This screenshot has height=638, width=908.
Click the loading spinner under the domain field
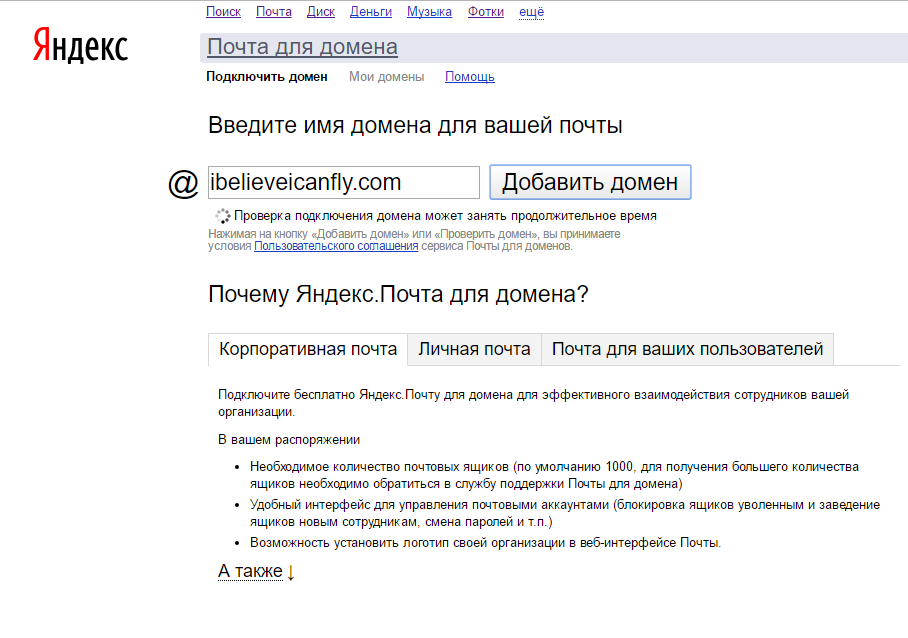pos(222,216)
